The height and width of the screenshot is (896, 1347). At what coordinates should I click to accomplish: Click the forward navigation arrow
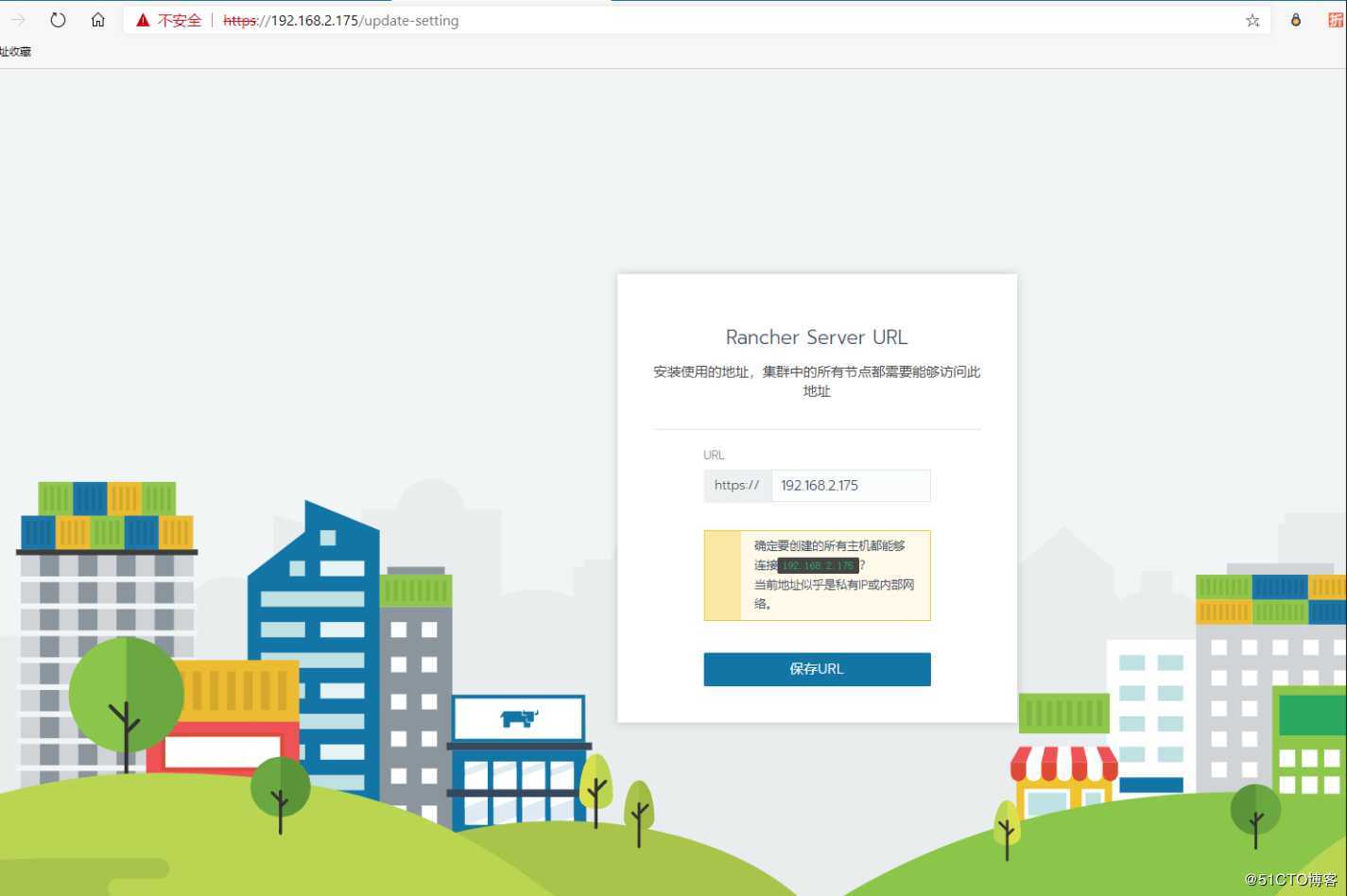point(17,20)
